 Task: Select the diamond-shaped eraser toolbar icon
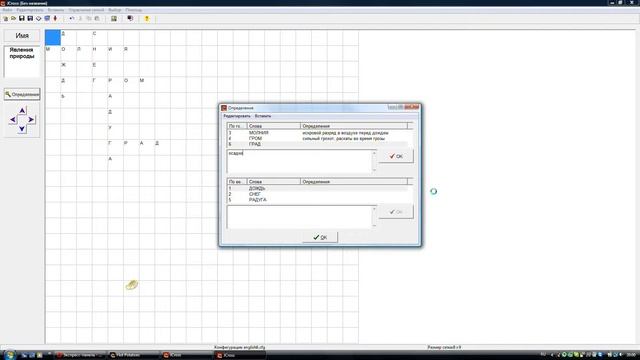pos(38,19)
